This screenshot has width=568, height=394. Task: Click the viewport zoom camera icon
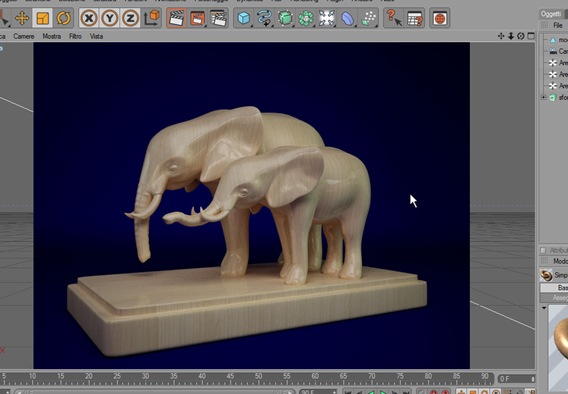tap(511, 36)
